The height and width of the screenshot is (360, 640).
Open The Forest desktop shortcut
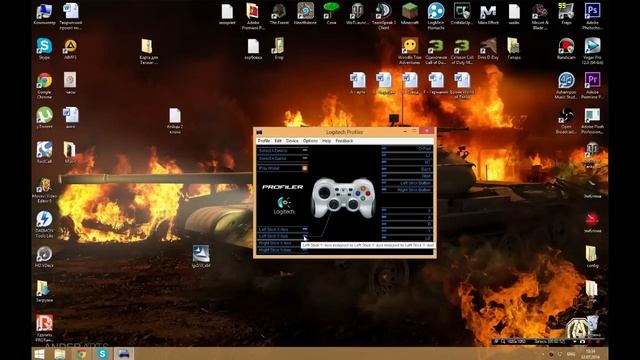(279, 14)
